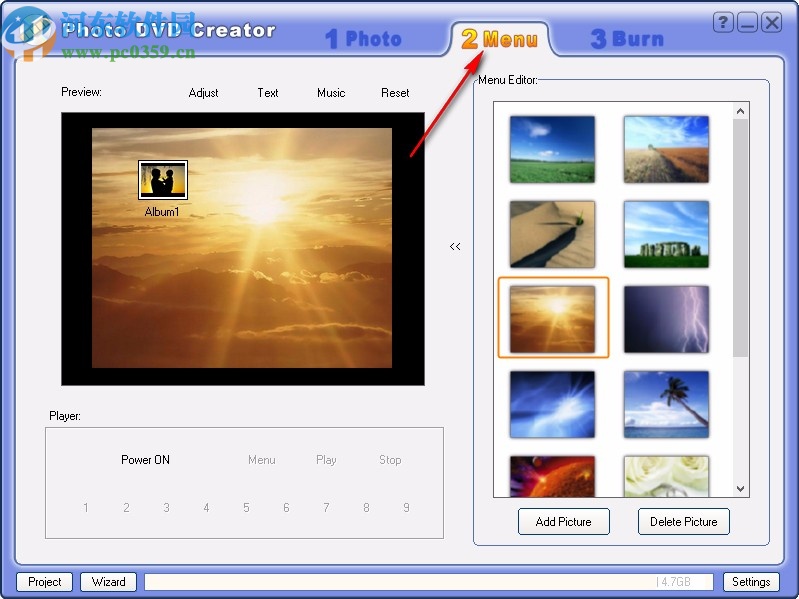Image resolution: width=799 pixels, height=599 pixels.
Task: Open the Settings button
Action: click(751, 582)
